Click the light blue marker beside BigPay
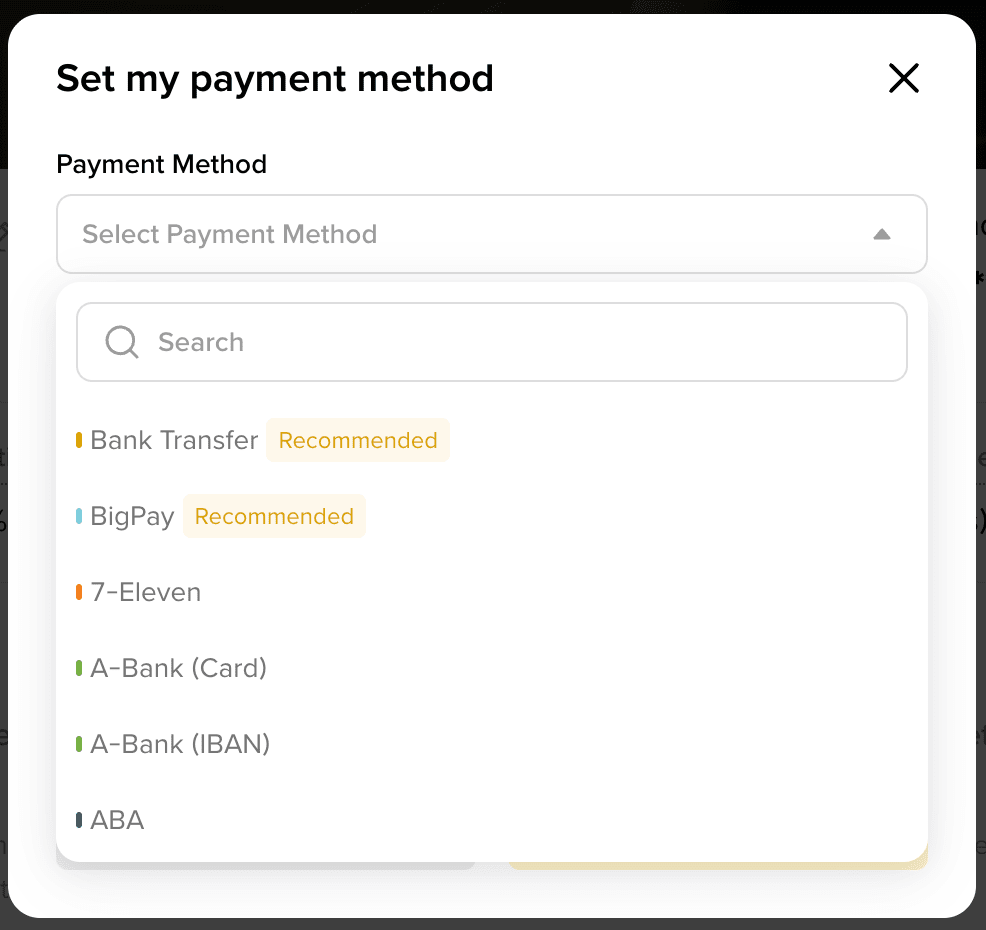 [x=79, y=516]
